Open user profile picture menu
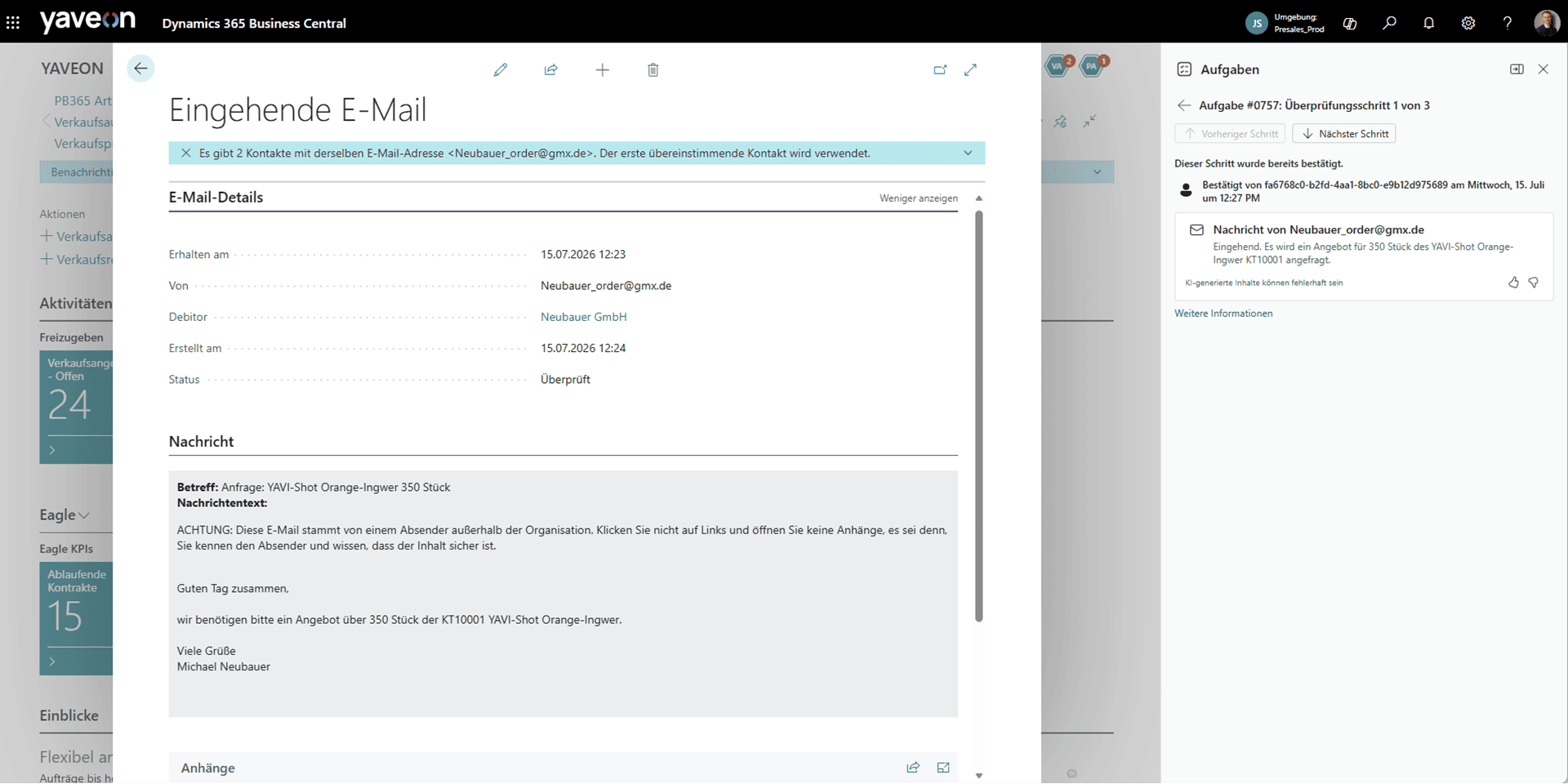1568x784 pixels. pyautogui.click(x=1547, y=22)
